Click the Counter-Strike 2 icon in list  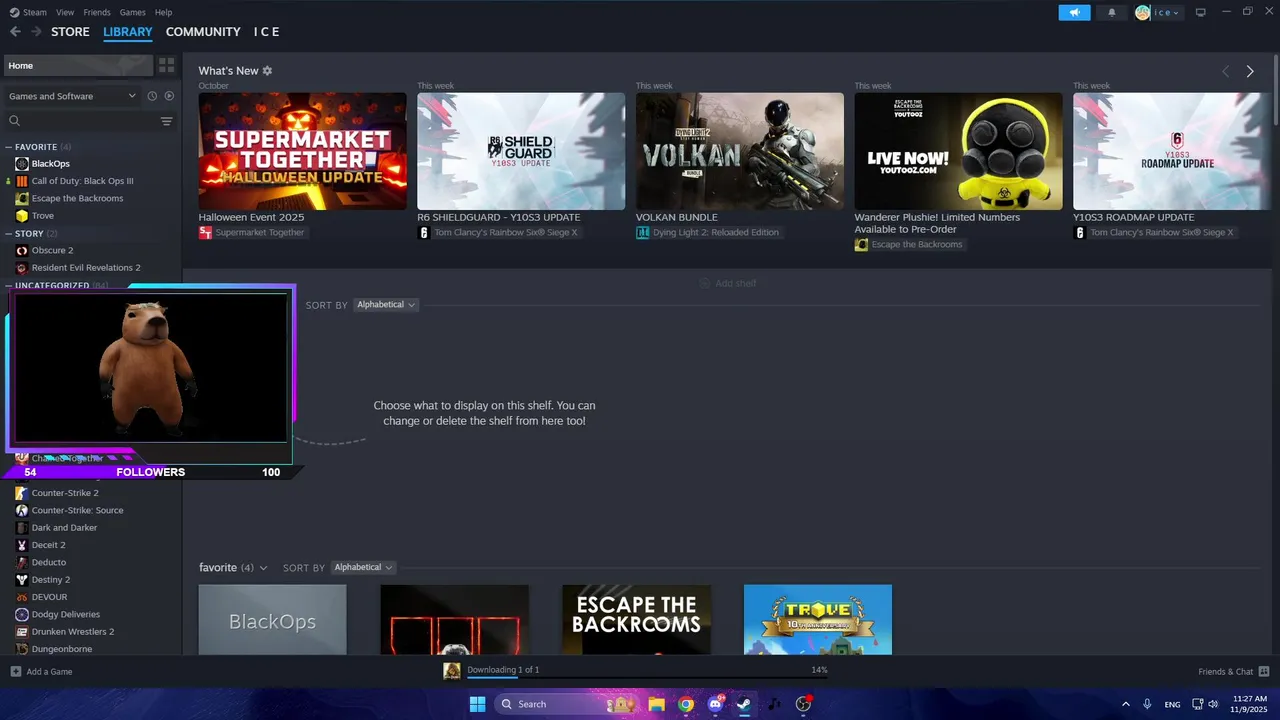22,493
